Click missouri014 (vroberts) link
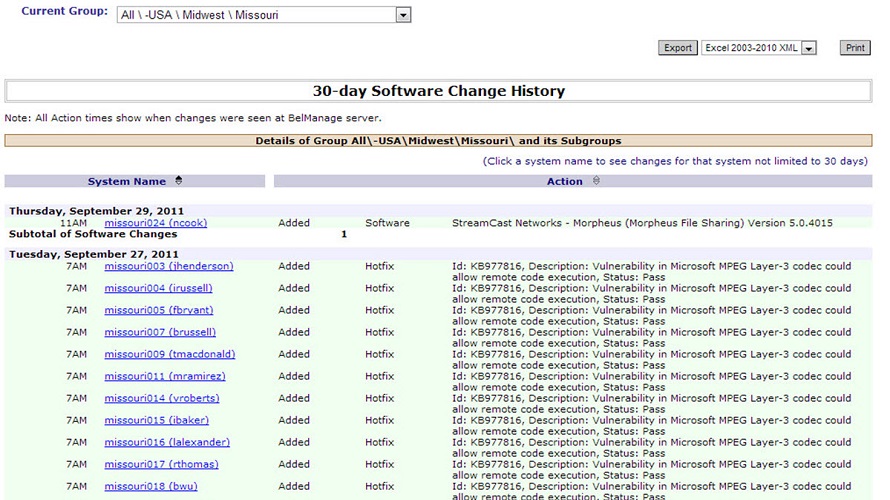The width and height of the screenshot is (890, 500). pyautogui.click(x=161, y=399)
